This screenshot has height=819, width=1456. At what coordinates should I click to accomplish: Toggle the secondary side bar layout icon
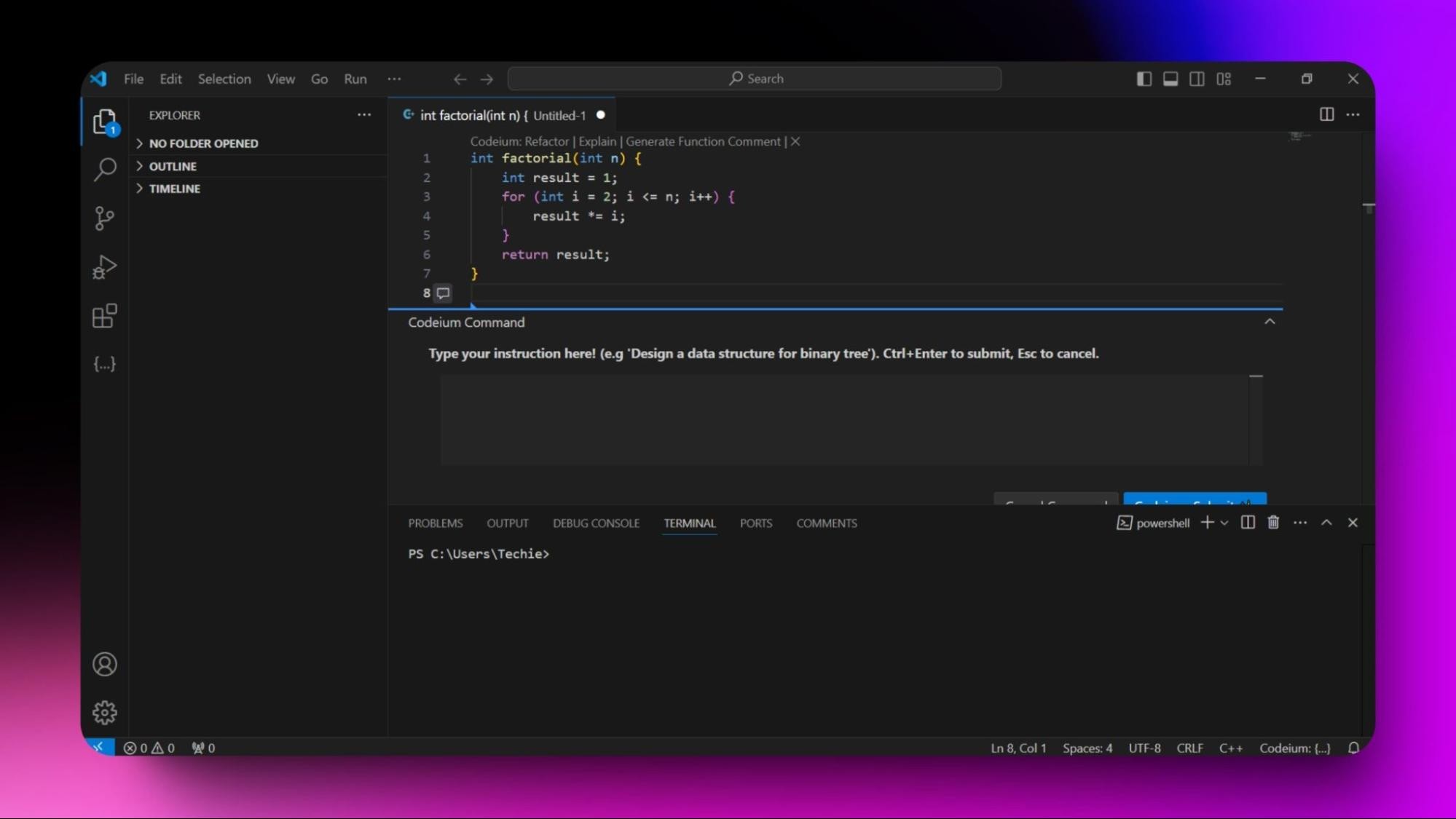1197,79
